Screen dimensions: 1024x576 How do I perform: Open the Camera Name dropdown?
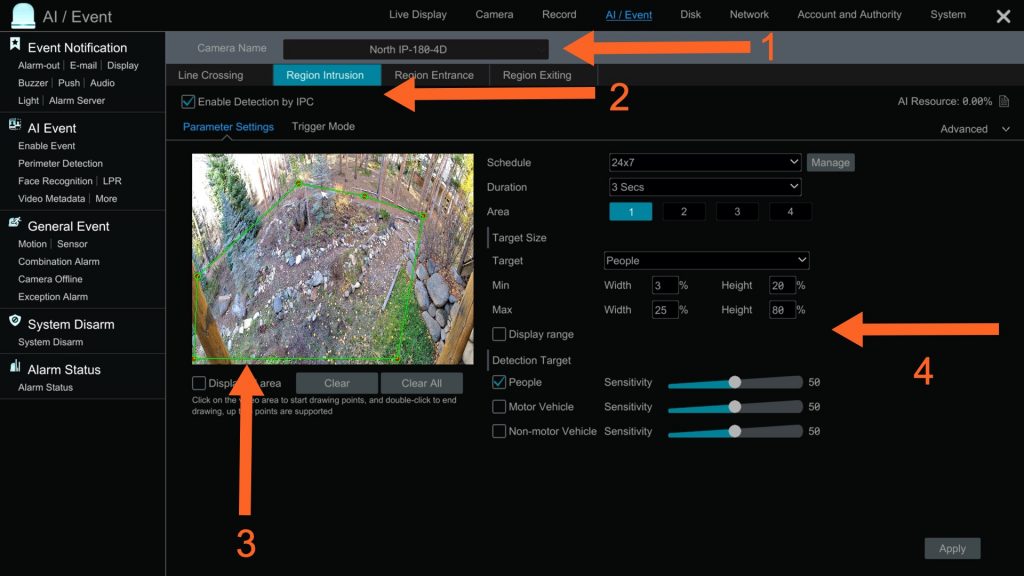[x=415, y=49]
